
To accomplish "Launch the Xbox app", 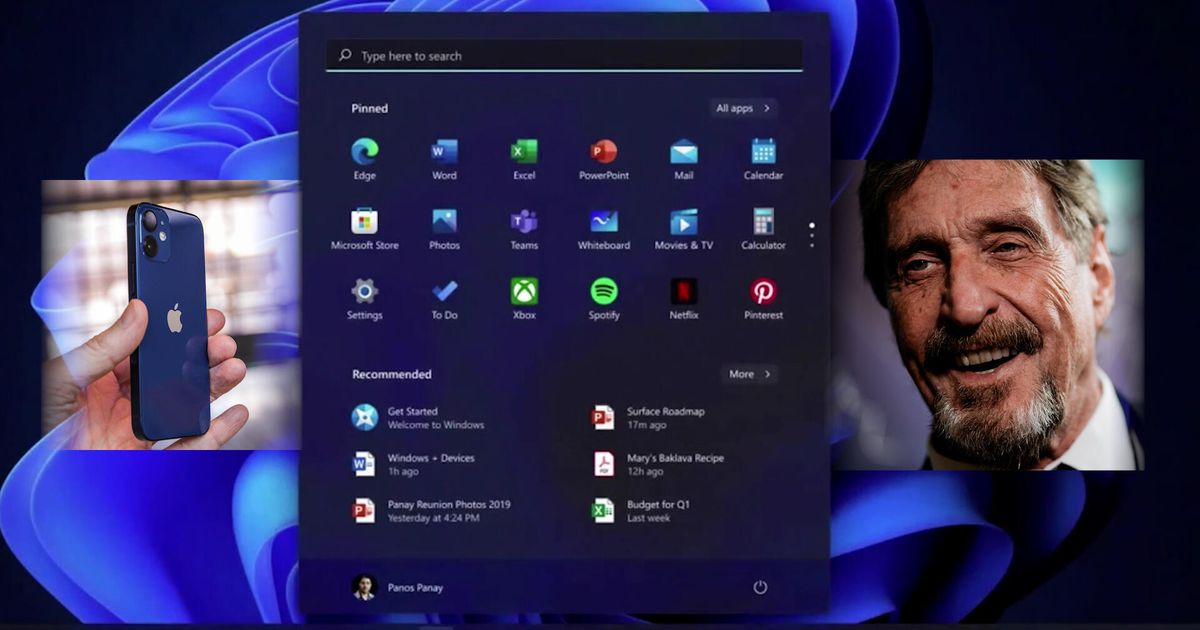I will [x=524, y=292].
